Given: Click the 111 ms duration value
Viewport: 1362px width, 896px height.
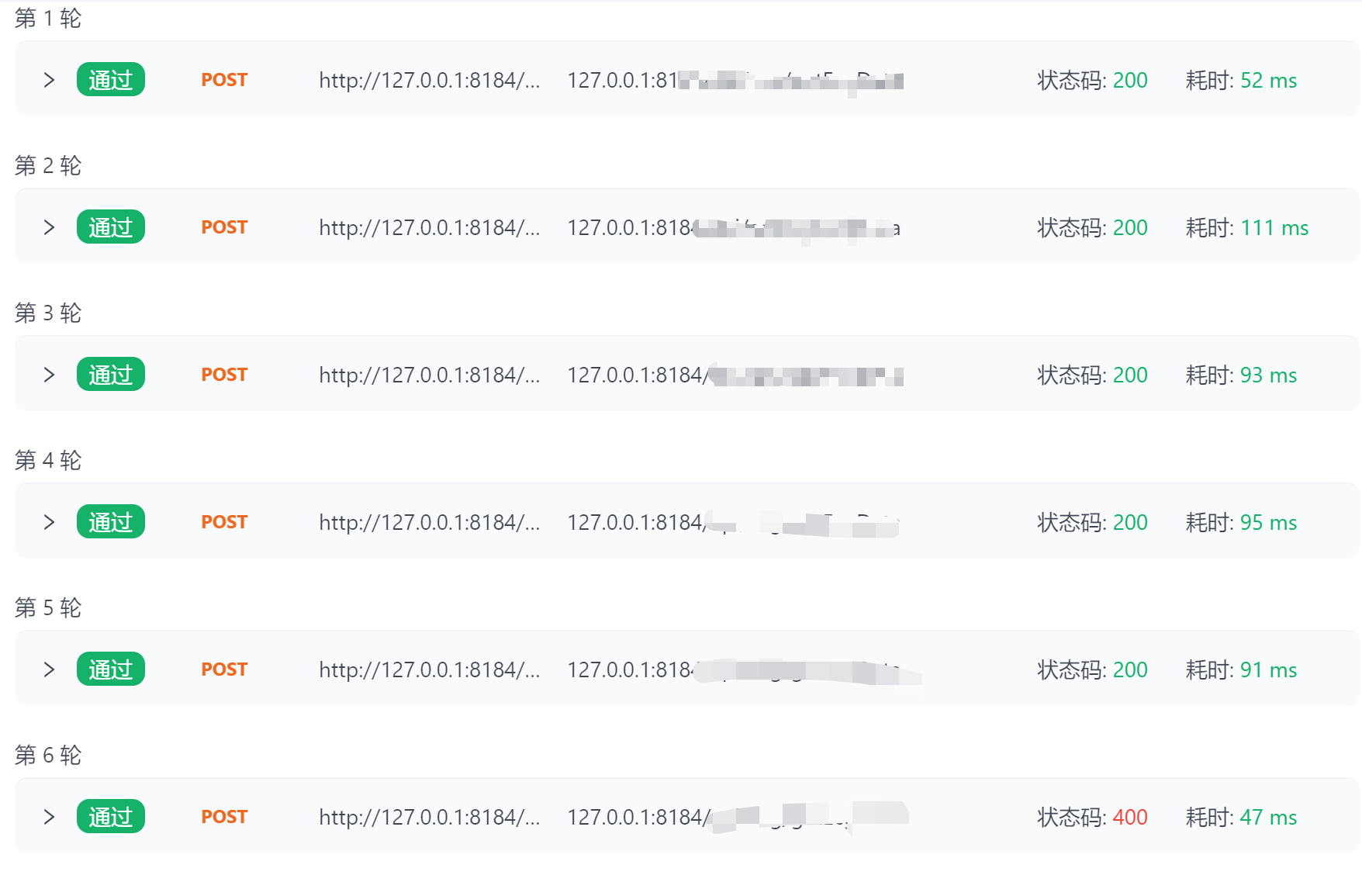Looking at the screenshot, I should coord(1274,227).
